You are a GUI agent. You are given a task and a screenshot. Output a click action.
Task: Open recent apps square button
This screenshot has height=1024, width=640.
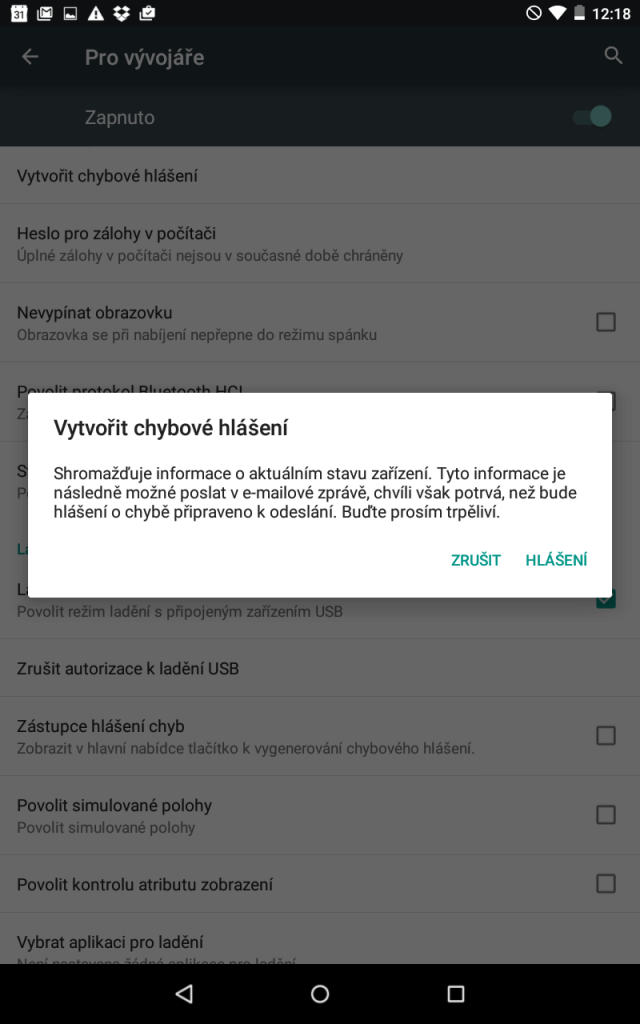[456, 993]
